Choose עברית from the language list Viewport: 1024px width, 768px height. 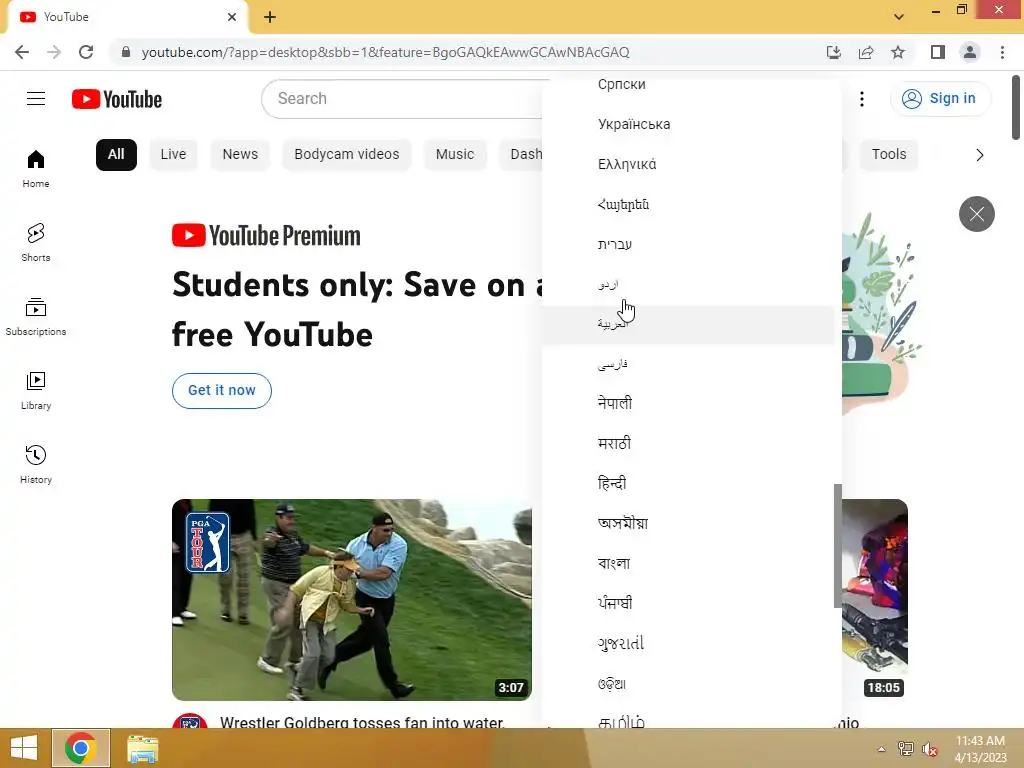[x=688, y=244]
